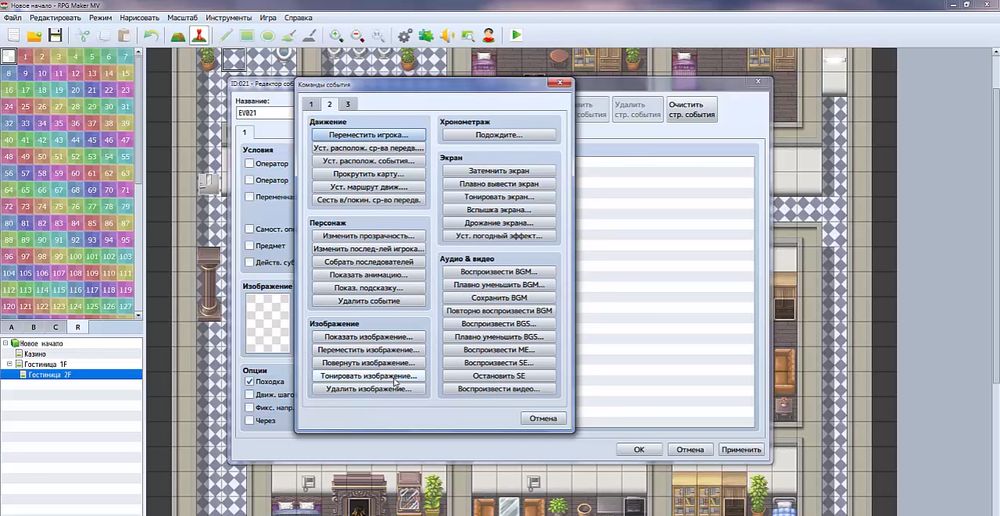Screen dimensions: 1000x516
Task: Open the Редактировать menu
Action: tap(55, 17)
